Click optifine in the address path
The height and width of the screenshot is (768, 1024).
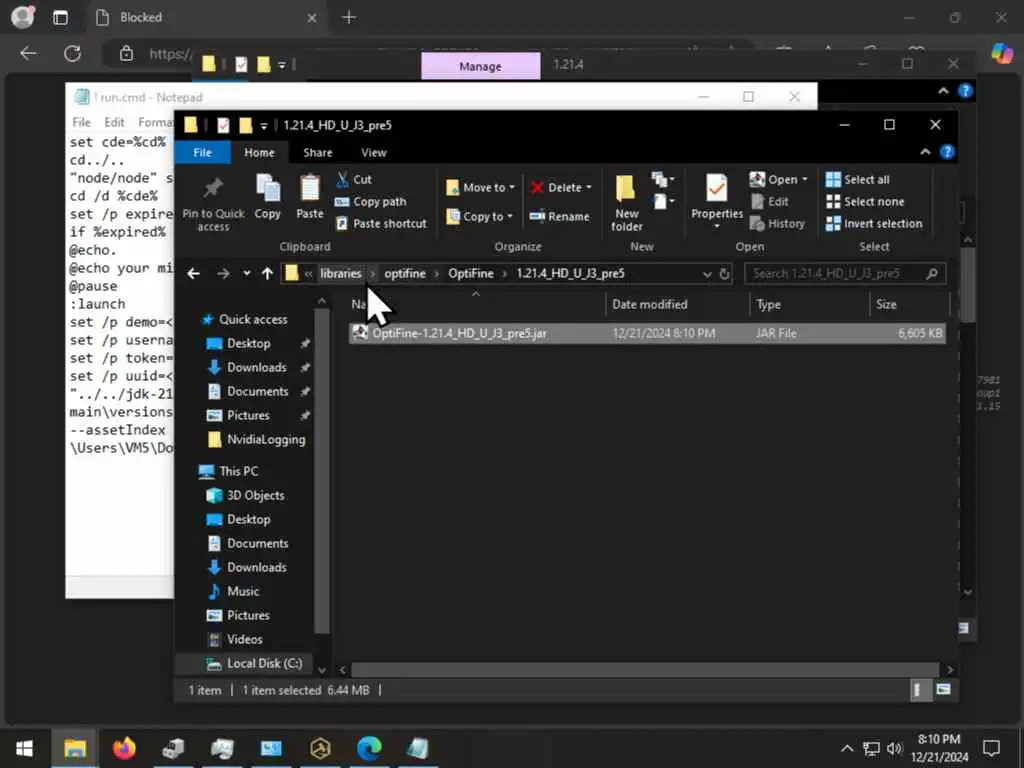405,274
